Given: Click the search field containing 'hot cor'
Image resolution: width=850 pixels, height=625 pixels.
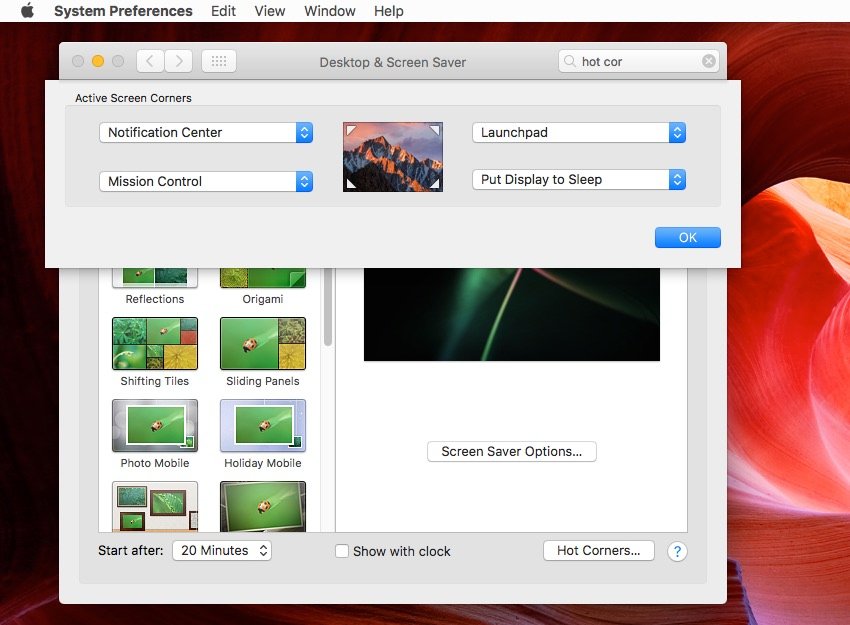Looking at the screenshot, I should tap(639, 61).
